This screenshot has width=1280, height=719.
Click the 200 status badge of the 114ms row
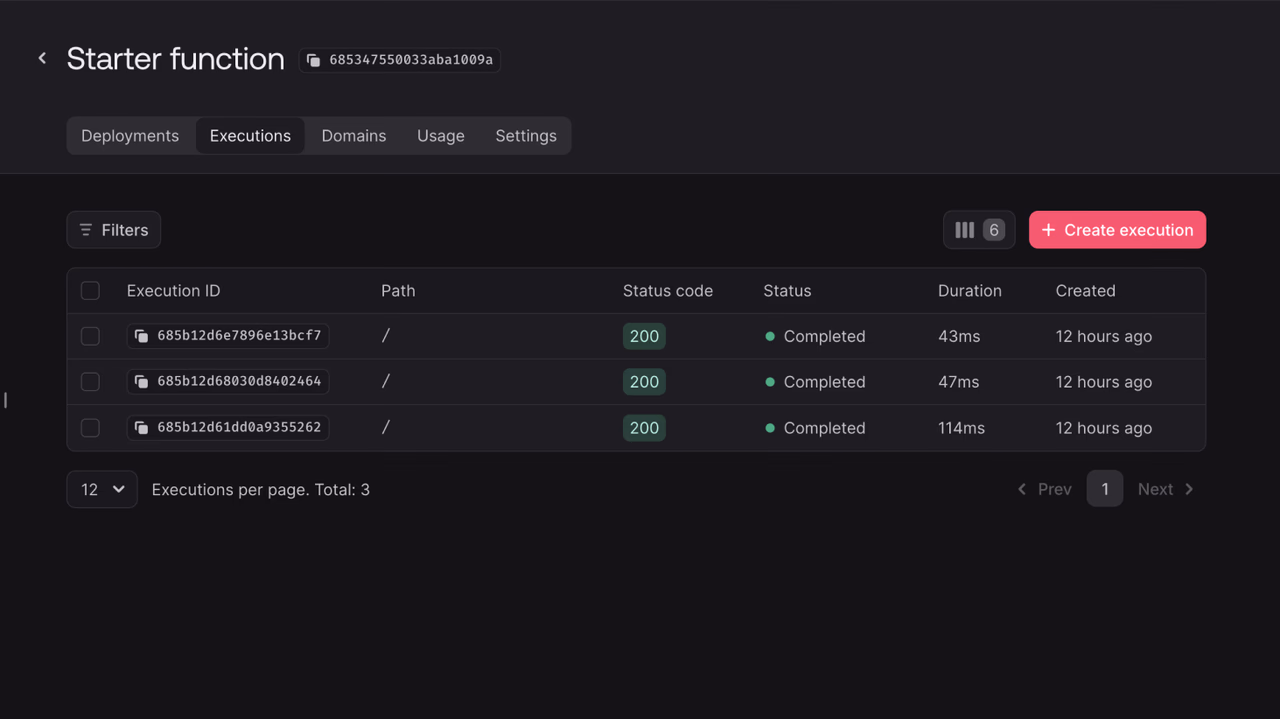[644, 428]
